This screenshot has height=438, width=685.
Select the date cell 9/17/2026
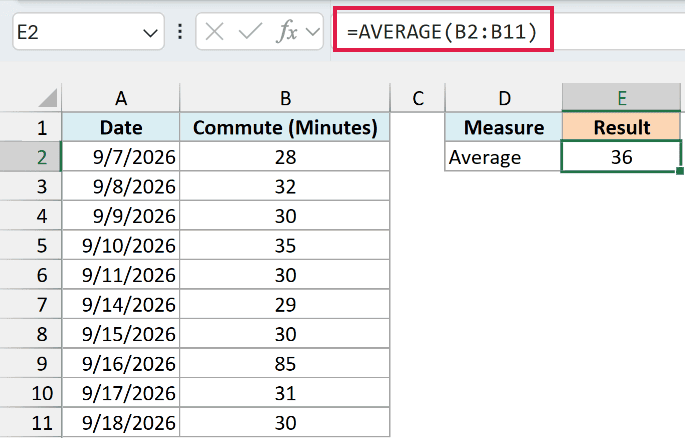click(x=121, y=393)
